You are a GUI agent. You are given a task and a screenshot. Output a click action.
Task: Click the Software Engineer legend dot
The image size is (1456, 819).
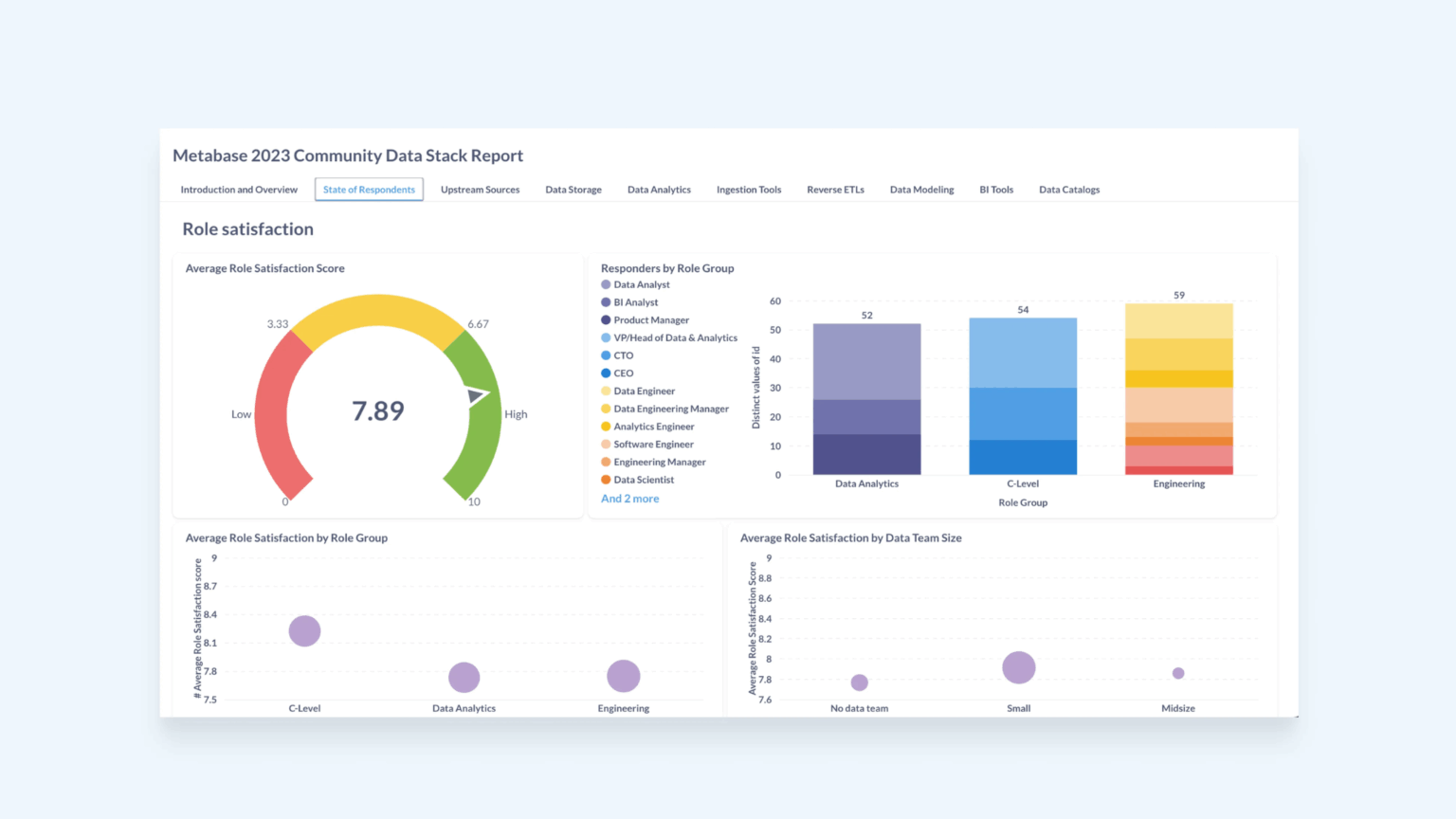606,445
